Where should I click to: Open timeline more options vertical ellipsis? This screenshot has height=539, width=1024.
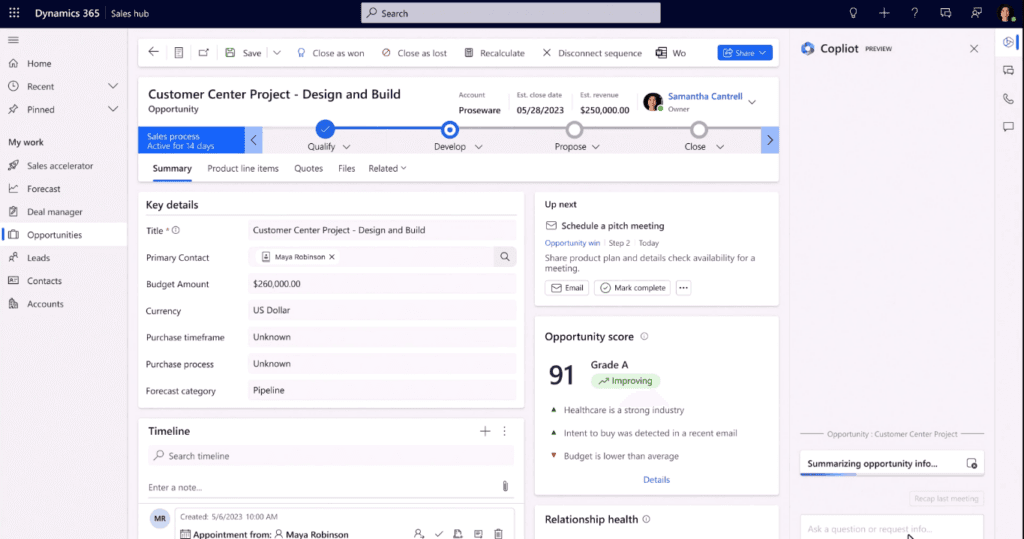click(504, 431)
